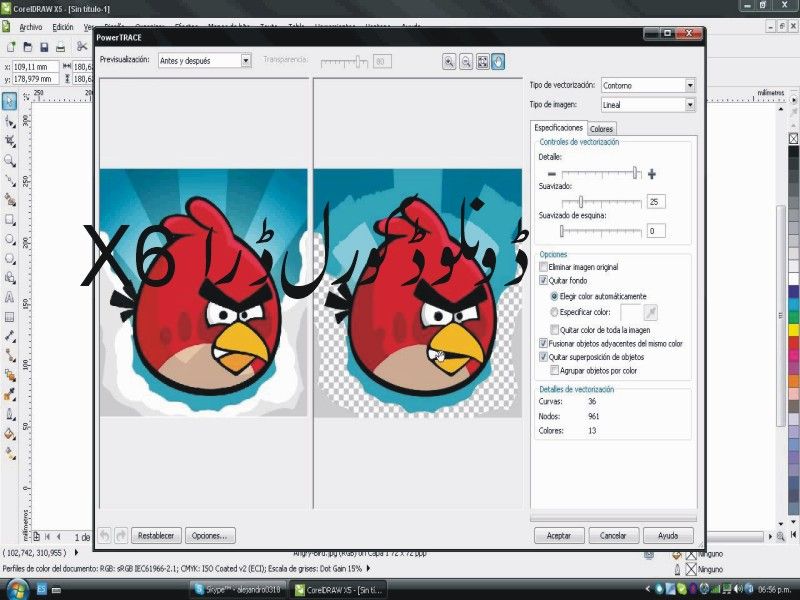Click the Cancelar button

click(613, 535)
